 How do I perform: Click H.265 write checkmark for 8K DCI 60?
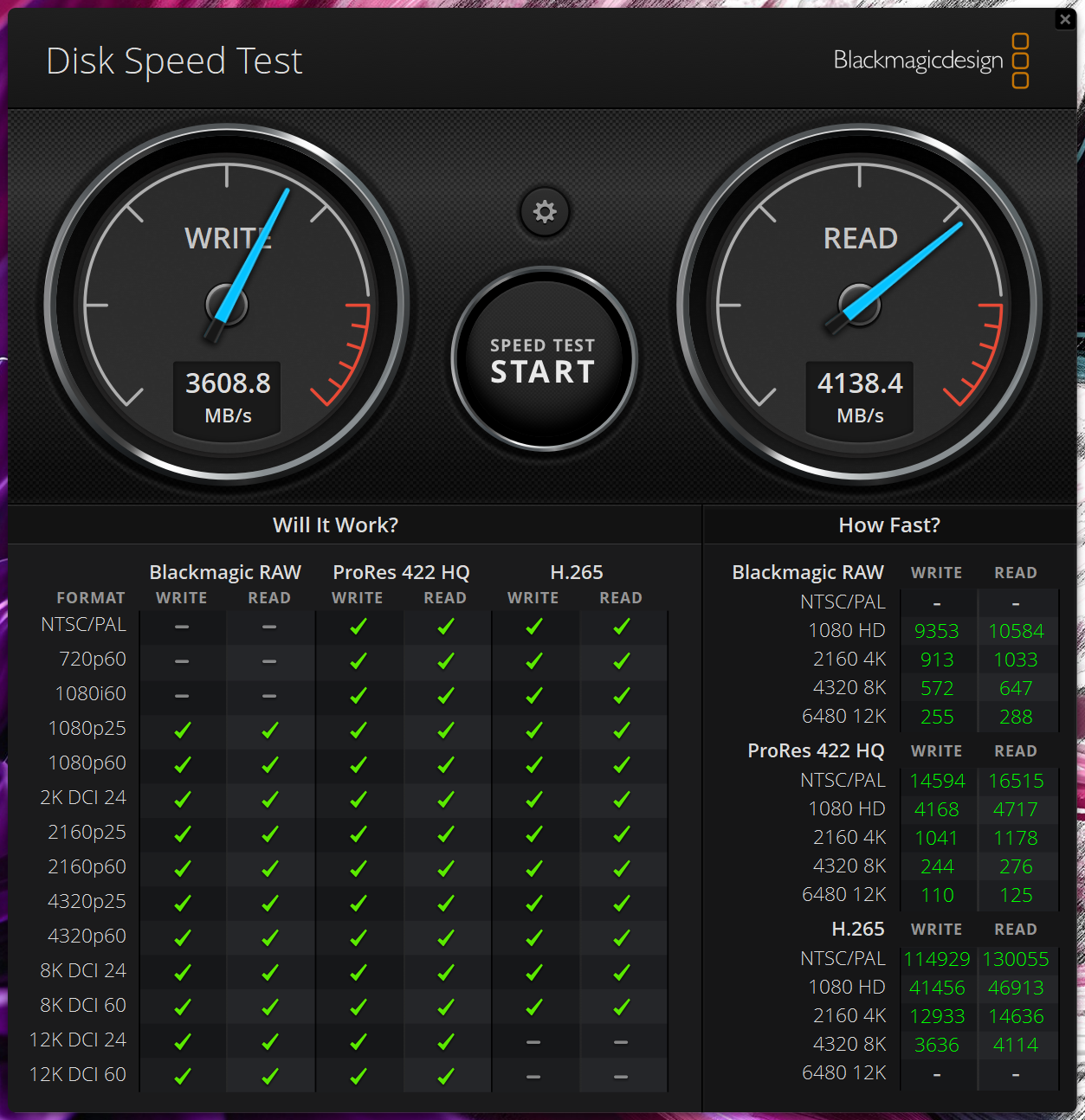pyautogui.click(x=533, y=1007)
